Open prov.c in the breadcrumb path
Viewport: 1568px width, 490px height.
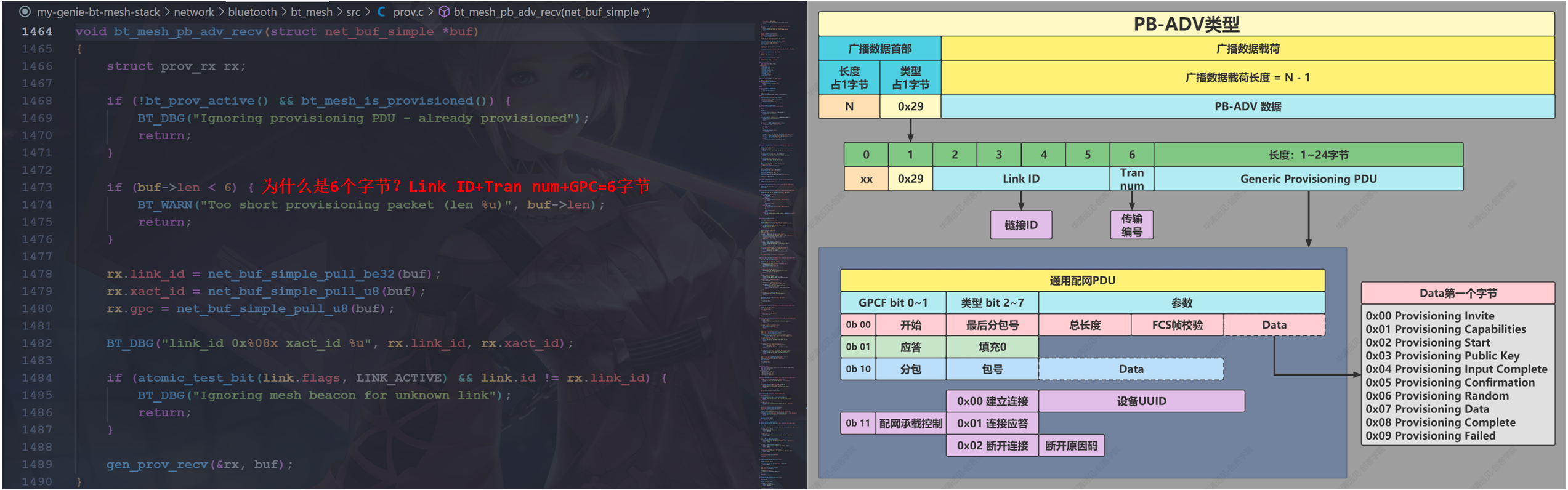(408, 12)
